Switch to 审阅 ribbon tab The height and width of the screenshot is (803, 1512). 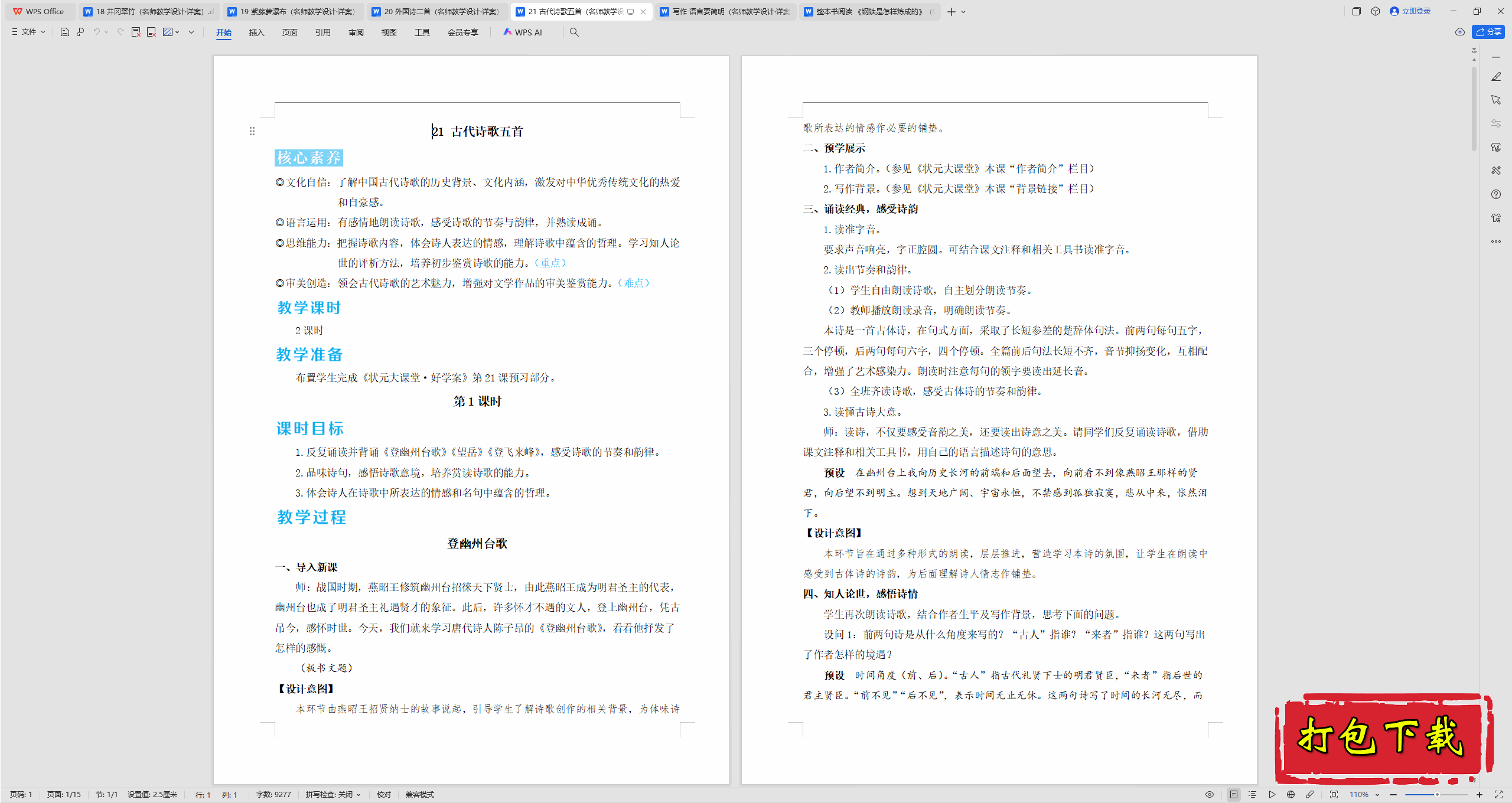[x=356, y=32]
